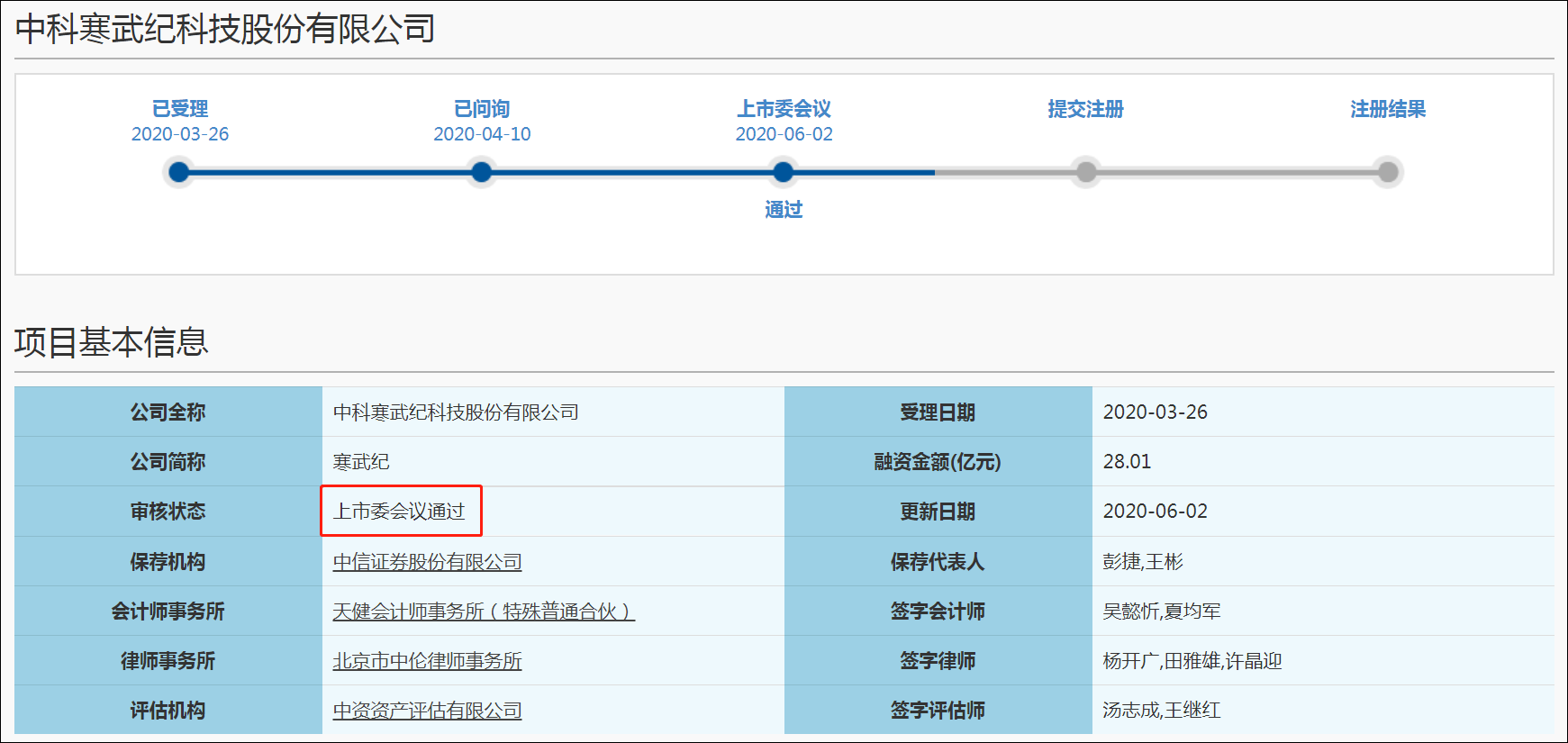Screen dimensions: 1568x743
Task: Open the 上市委会议 stage label
Action: [x=784, y=109]
